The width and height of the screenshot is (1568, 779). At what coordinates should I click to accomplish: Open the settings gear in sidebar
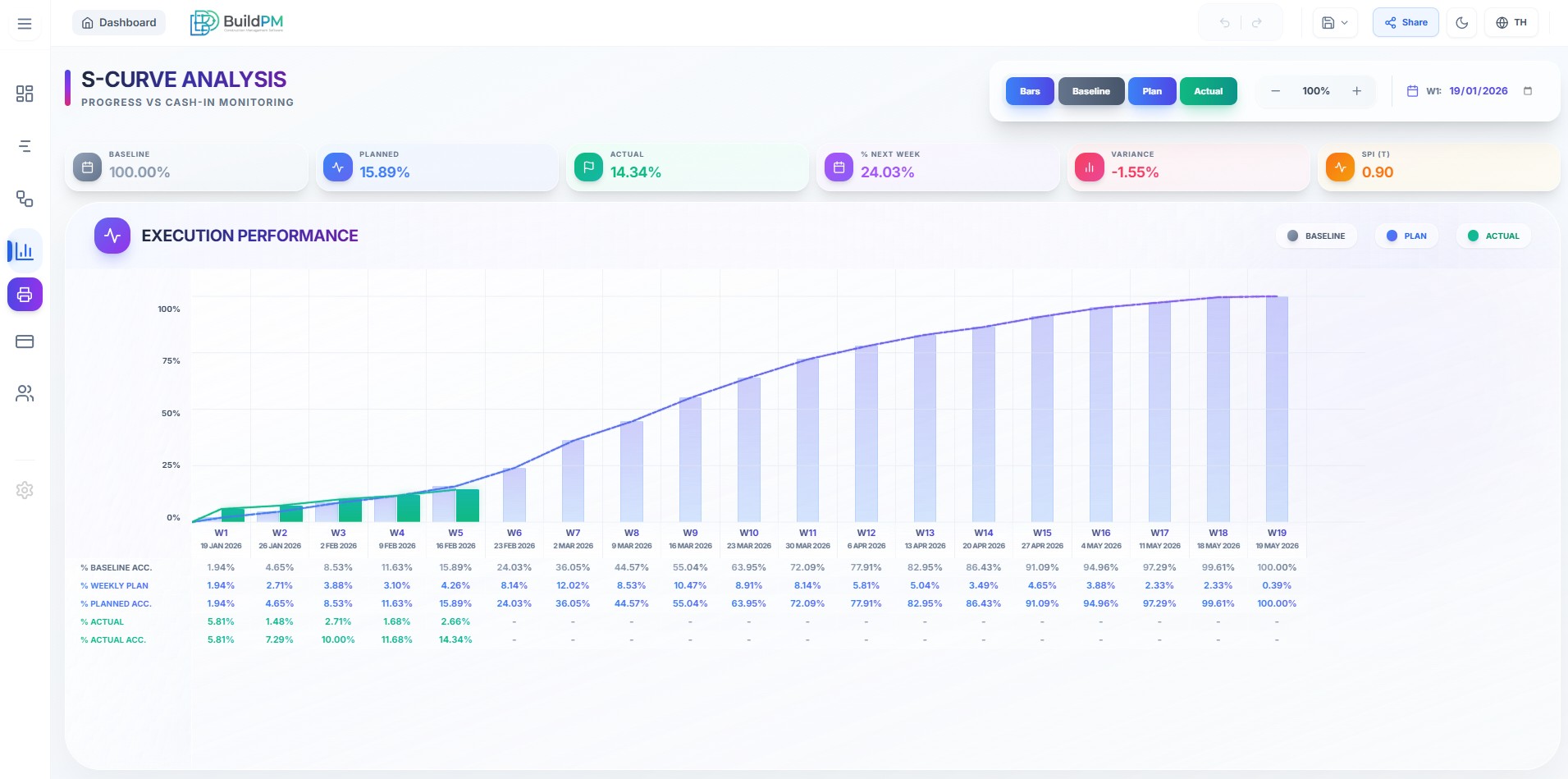pos(25,490)
